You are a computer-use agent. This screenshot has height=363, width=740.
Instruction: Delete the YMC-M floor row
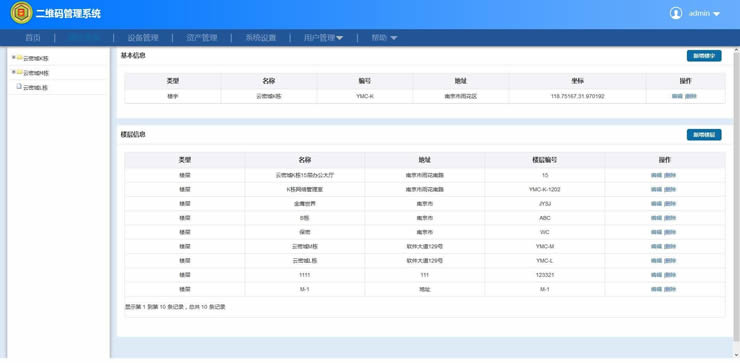(670, 246)
